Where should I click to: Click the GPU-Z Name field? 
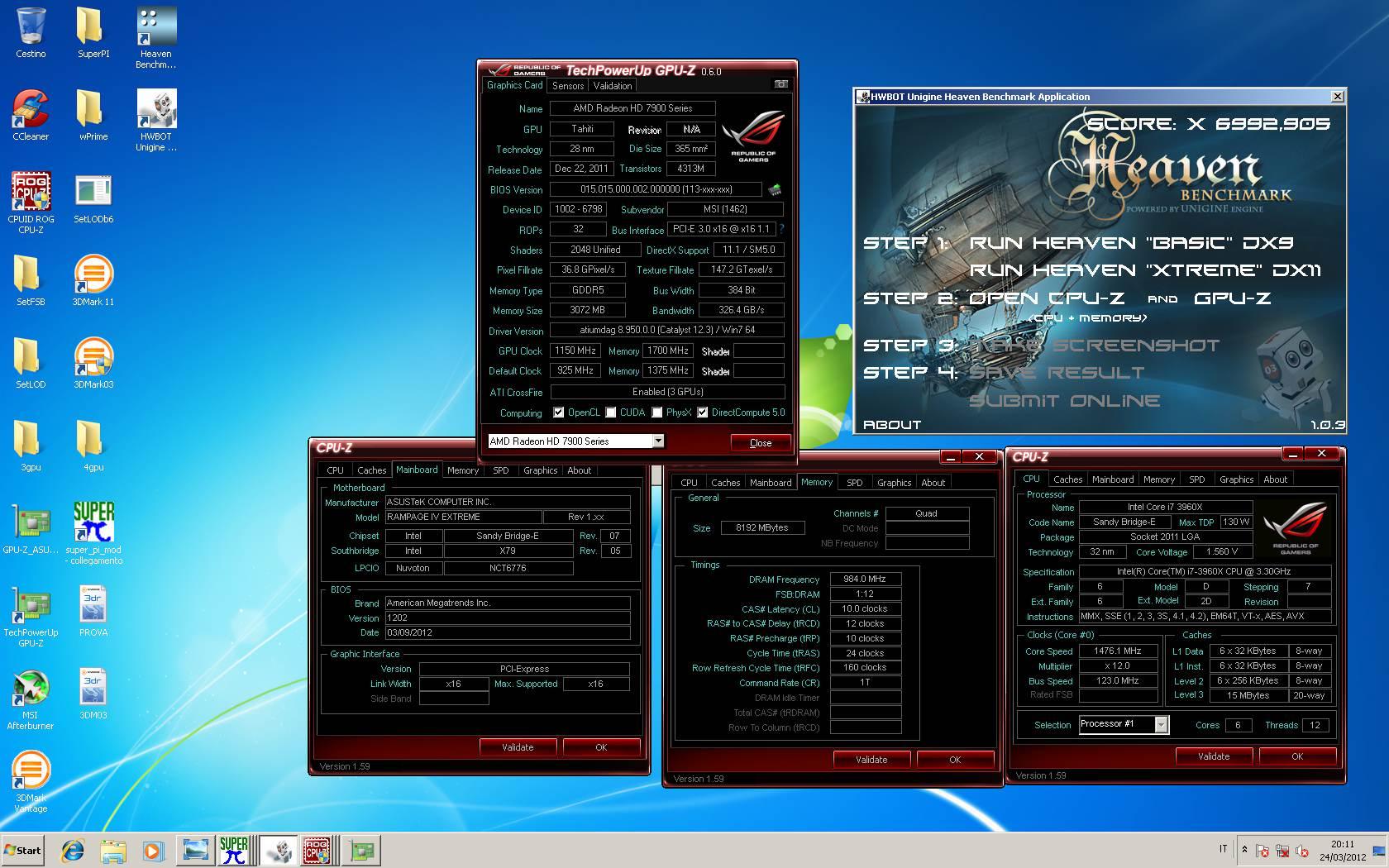pos(632,108)
